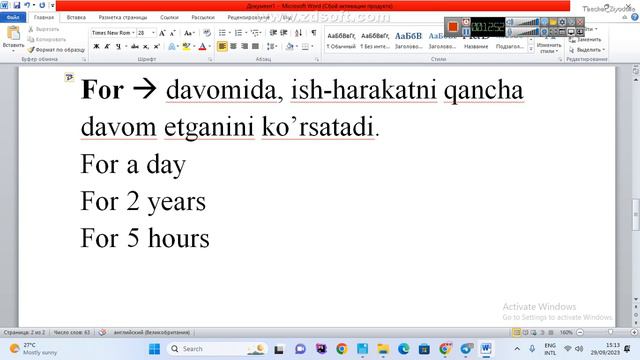This screenshot has height=360, width=640.
Task: Open the font color dropdown arrow
Action: pos(210,47)
